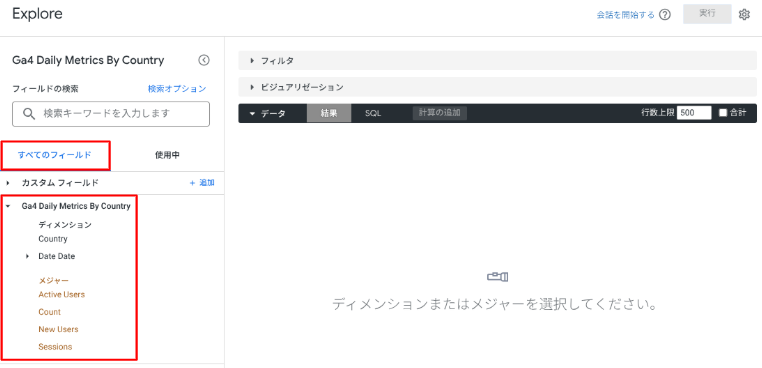Select the Count measure

pos(50,312)
